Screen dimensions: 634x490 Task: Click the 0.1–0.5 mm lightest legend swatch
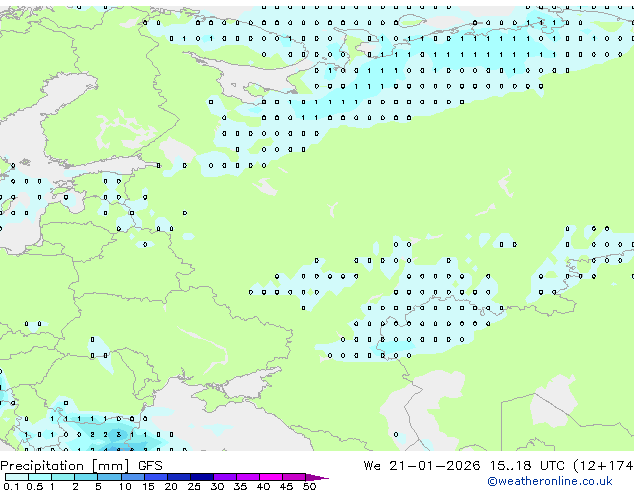[17, 477]
